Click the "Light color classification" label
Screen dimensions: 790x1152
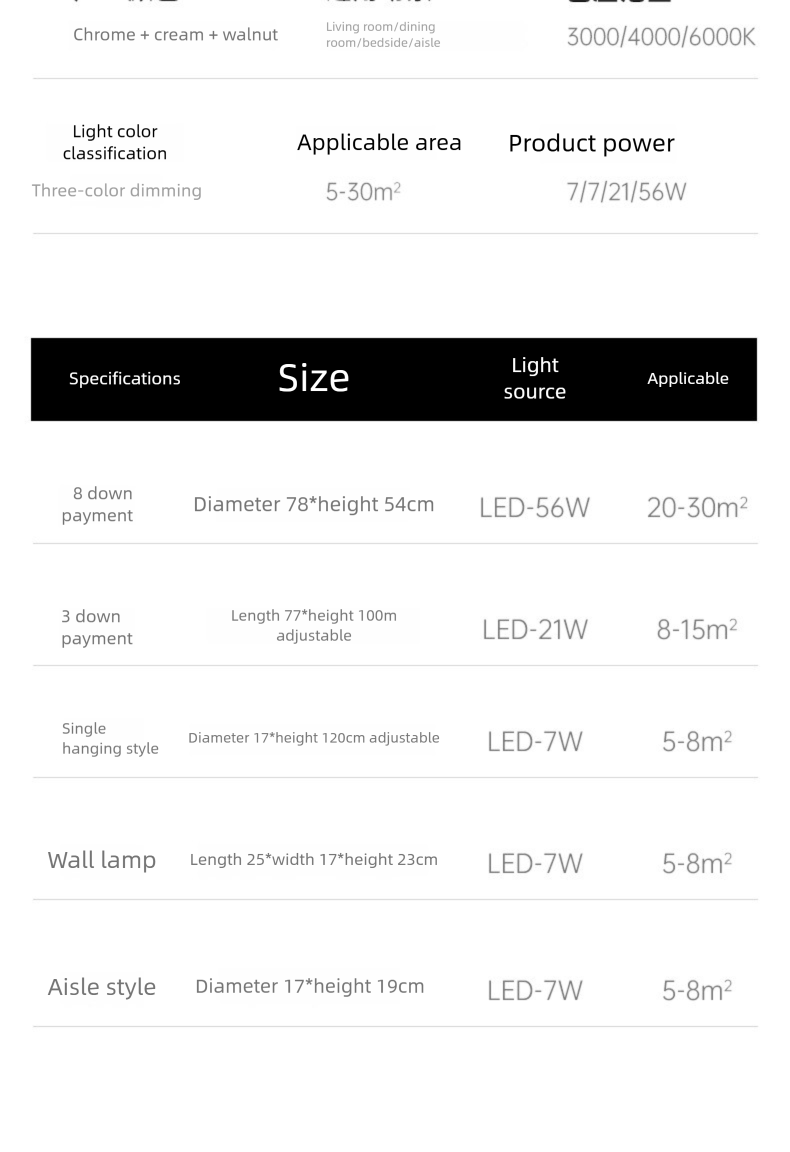[x=115, y=142]
